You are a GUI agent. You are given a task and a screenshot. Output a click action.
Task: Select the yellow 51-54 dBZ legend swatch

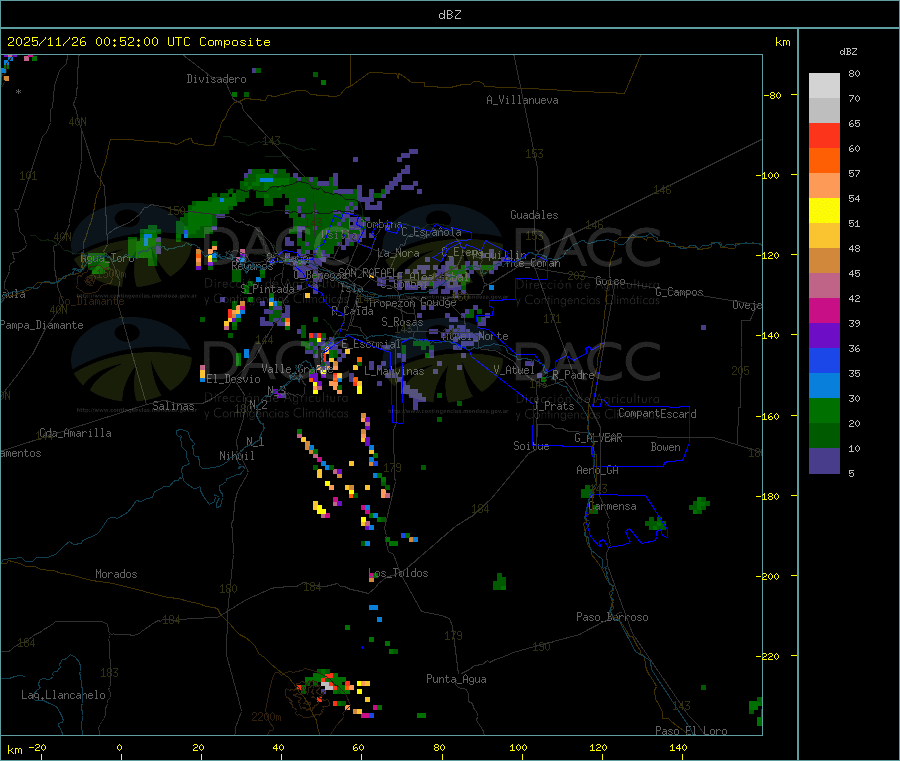pyautogui.click(x=824, y=211)
